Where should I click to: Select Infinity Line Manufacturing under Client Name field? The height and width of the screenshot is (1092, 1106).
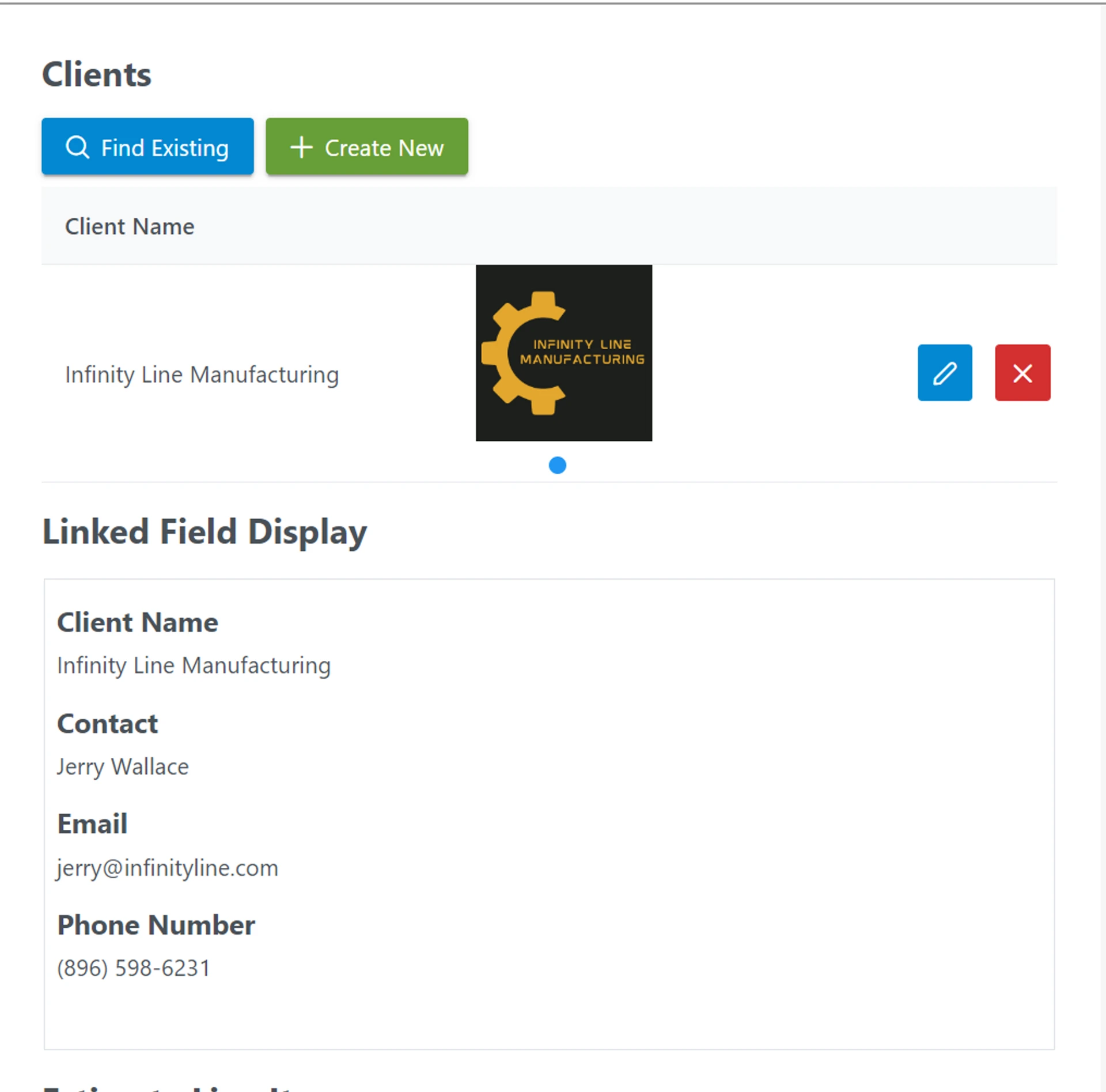click(193, 666)
